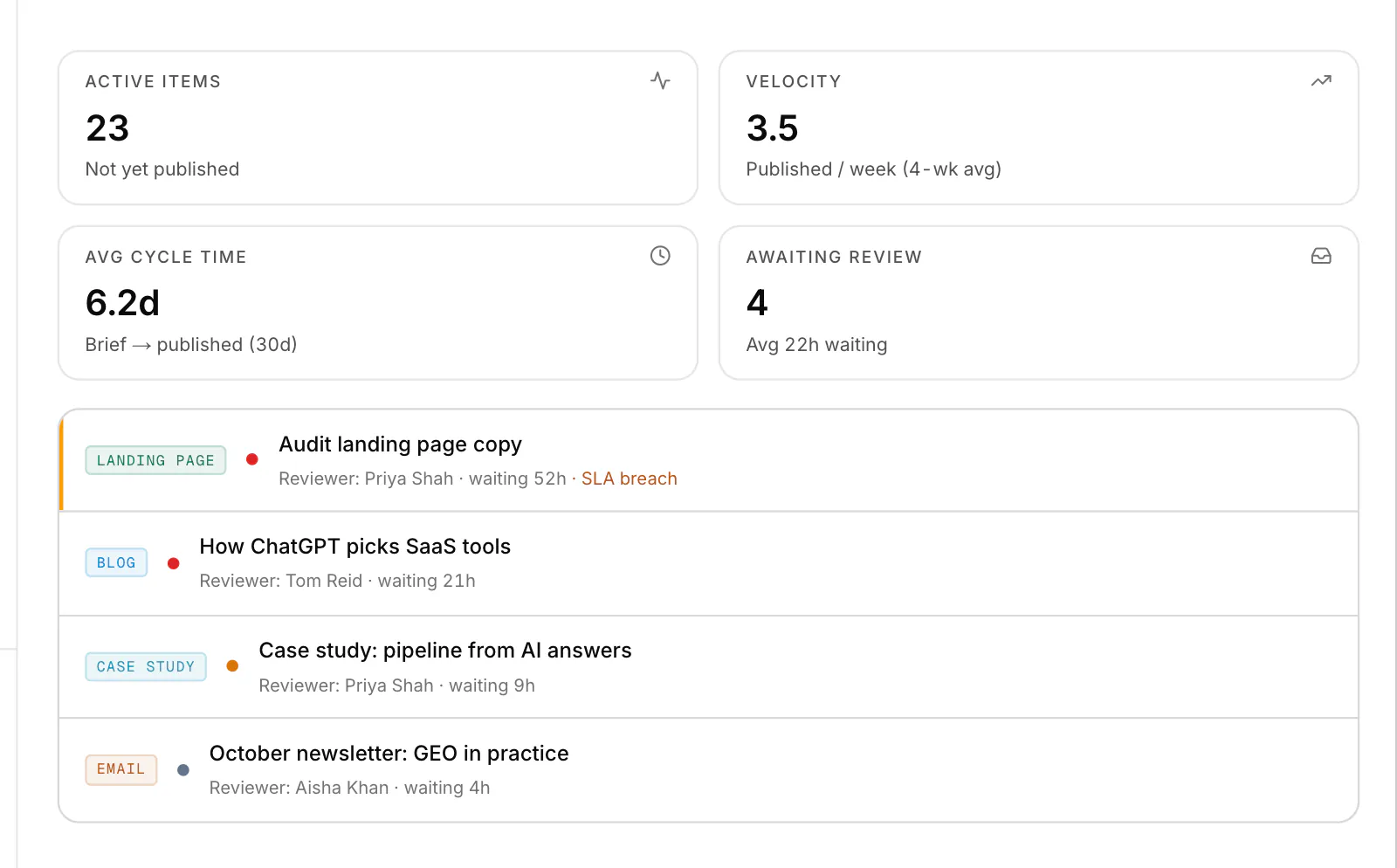Click the trending-up icon on Velocity card
Screen dimensions: 1397x868
point(1321,80)
